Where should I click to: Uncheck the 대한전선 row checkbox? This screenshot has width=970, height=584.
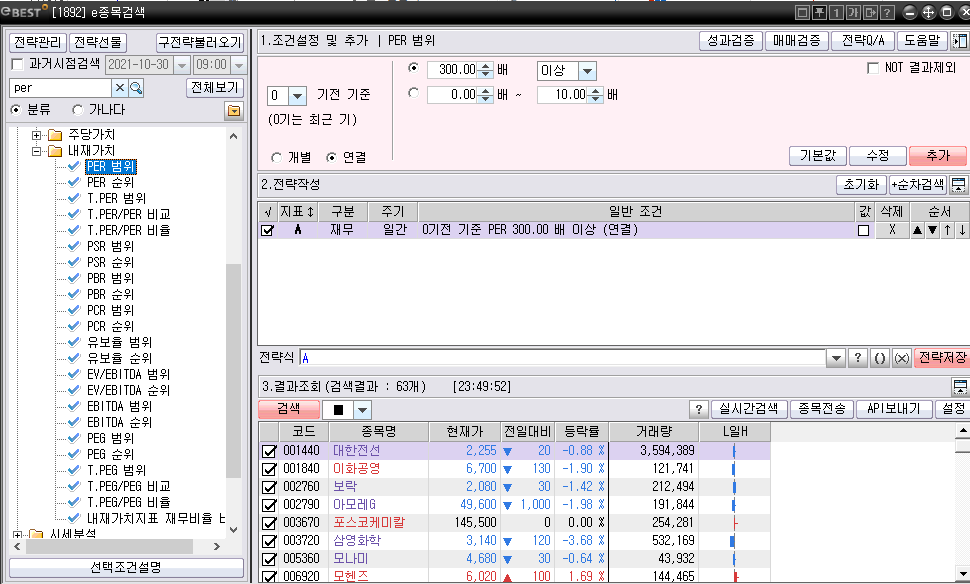pos(269,451)
